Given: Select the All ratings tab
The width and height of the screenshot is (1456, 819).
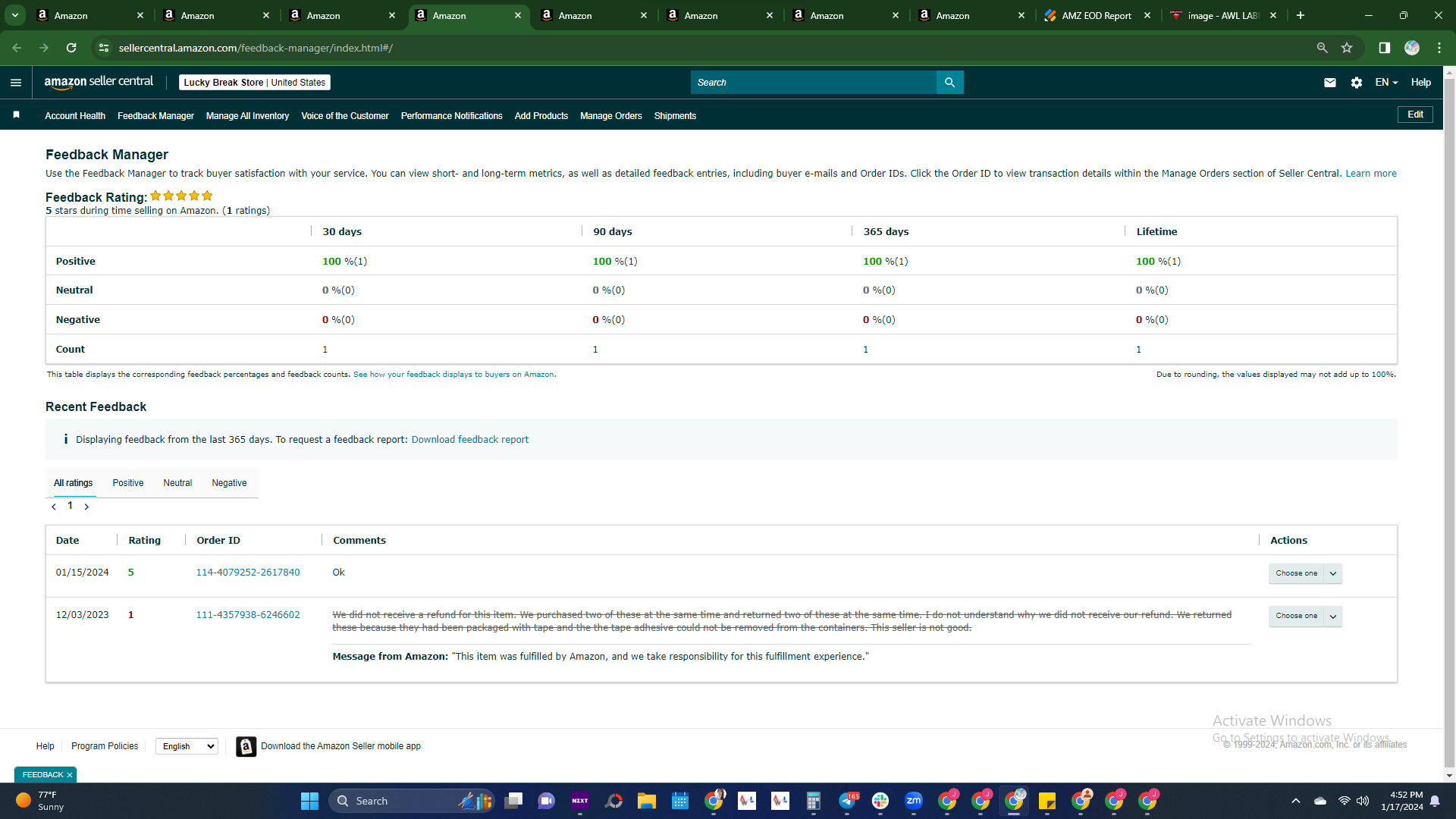Looking at the screenshot, I should click(74, 483).
